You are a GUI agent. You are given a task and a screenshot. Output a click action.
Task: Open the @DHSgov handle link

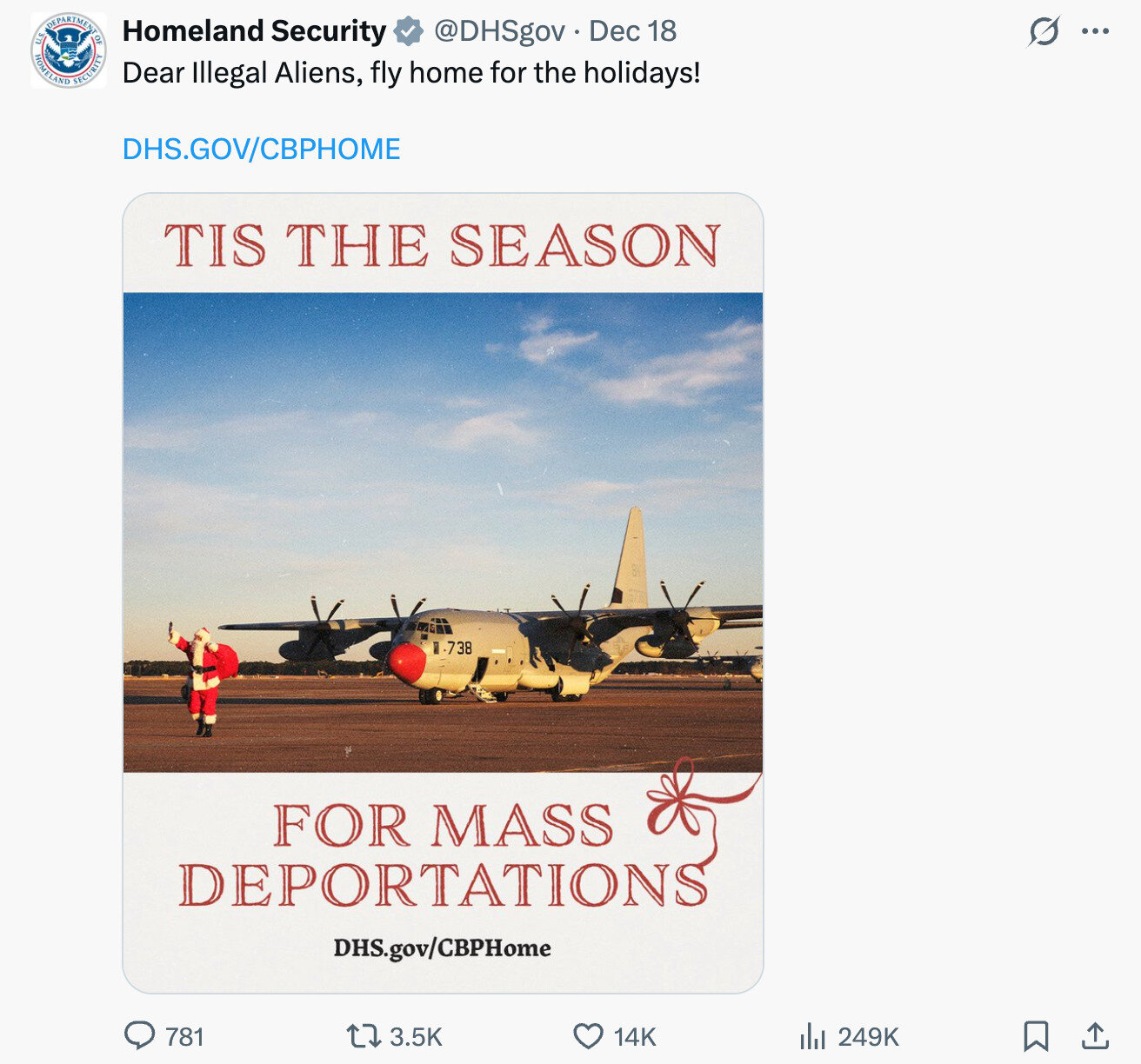tap(499, 31)
